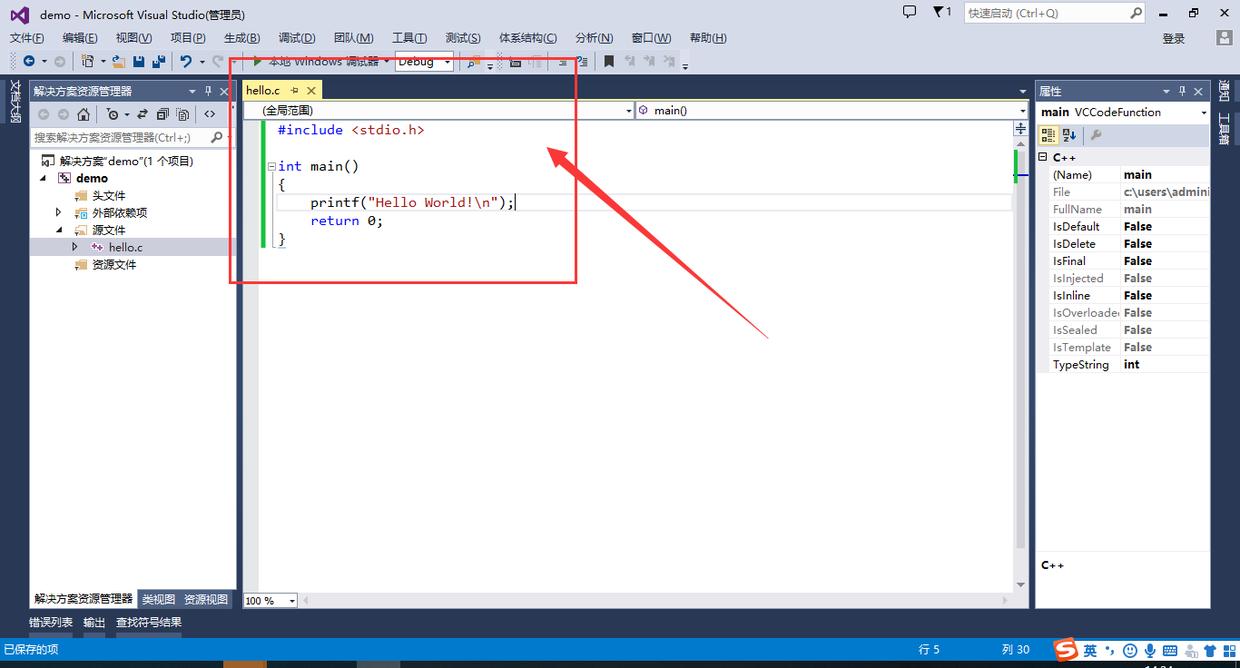Open the 错误列表 panel

pos(50,621)
